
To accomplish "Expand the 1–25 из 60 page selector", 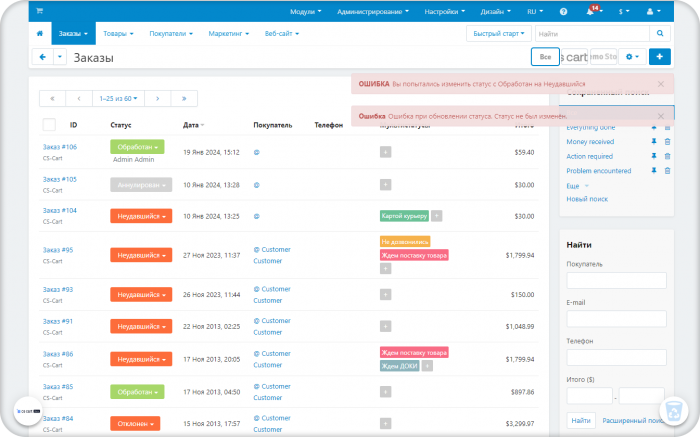I will [118, 99].
